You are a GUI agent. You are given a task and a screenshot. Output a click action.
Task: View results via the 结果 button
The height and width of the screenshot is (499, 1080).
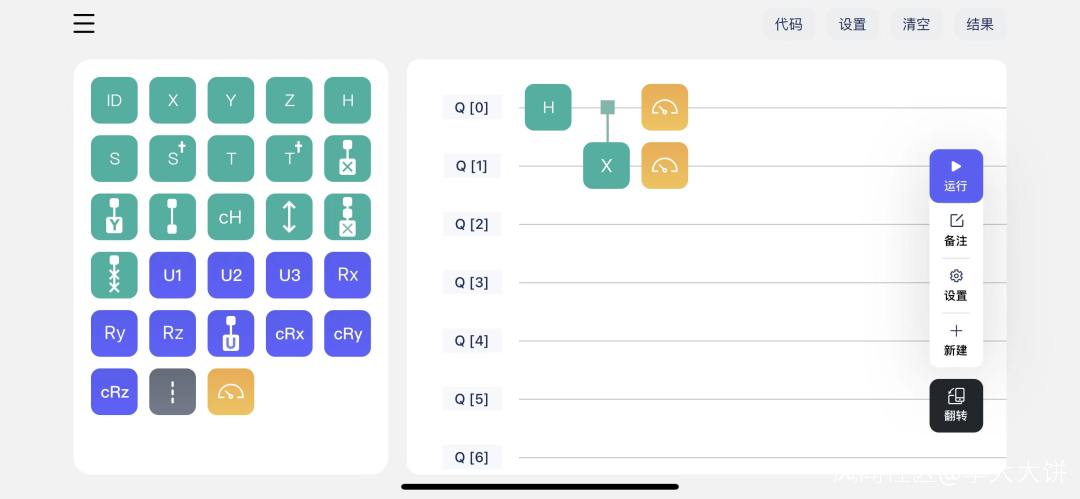click(980, 24)
